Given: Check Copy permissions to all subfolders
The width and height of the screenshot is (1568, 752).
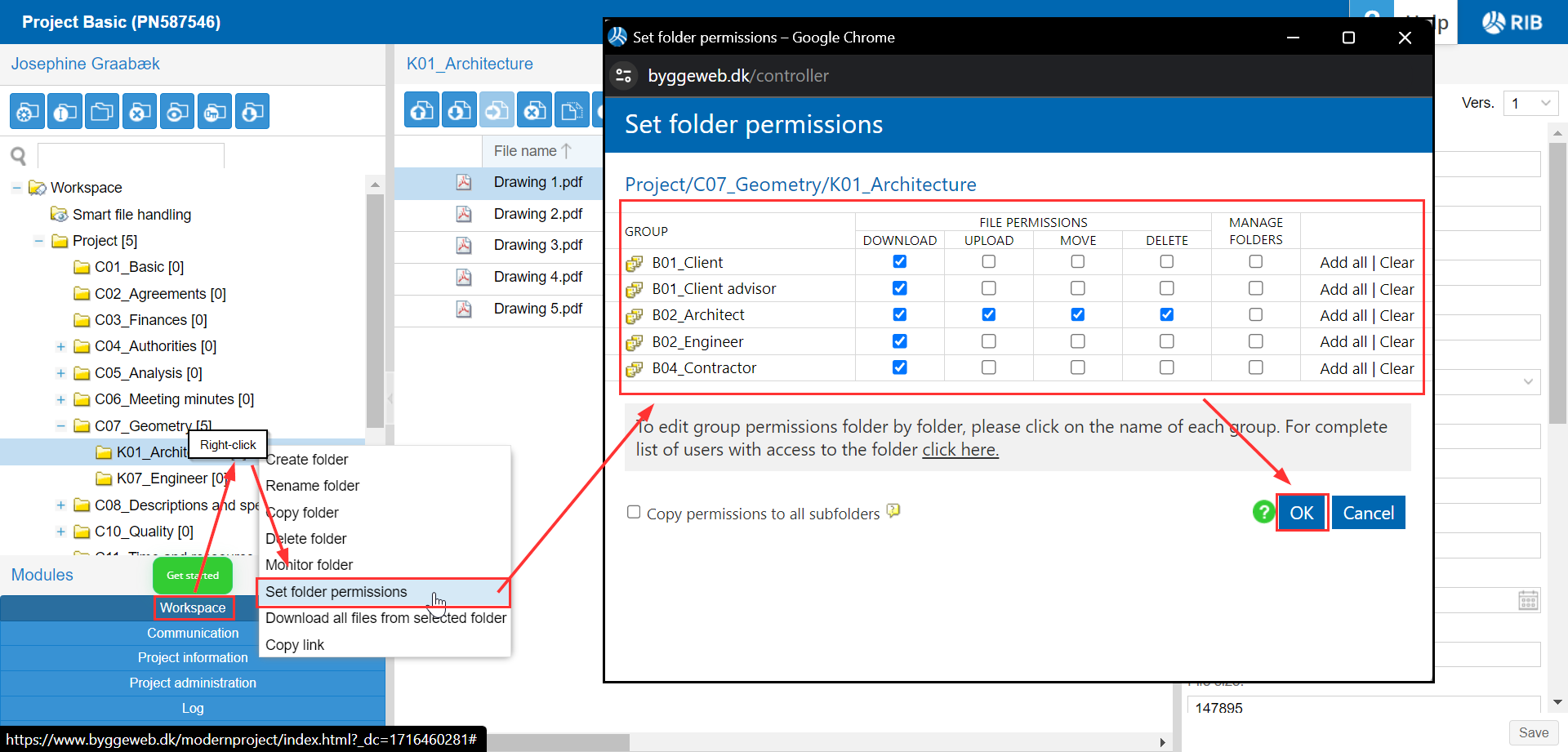Looking at the screenshot, I should (634, 512).
